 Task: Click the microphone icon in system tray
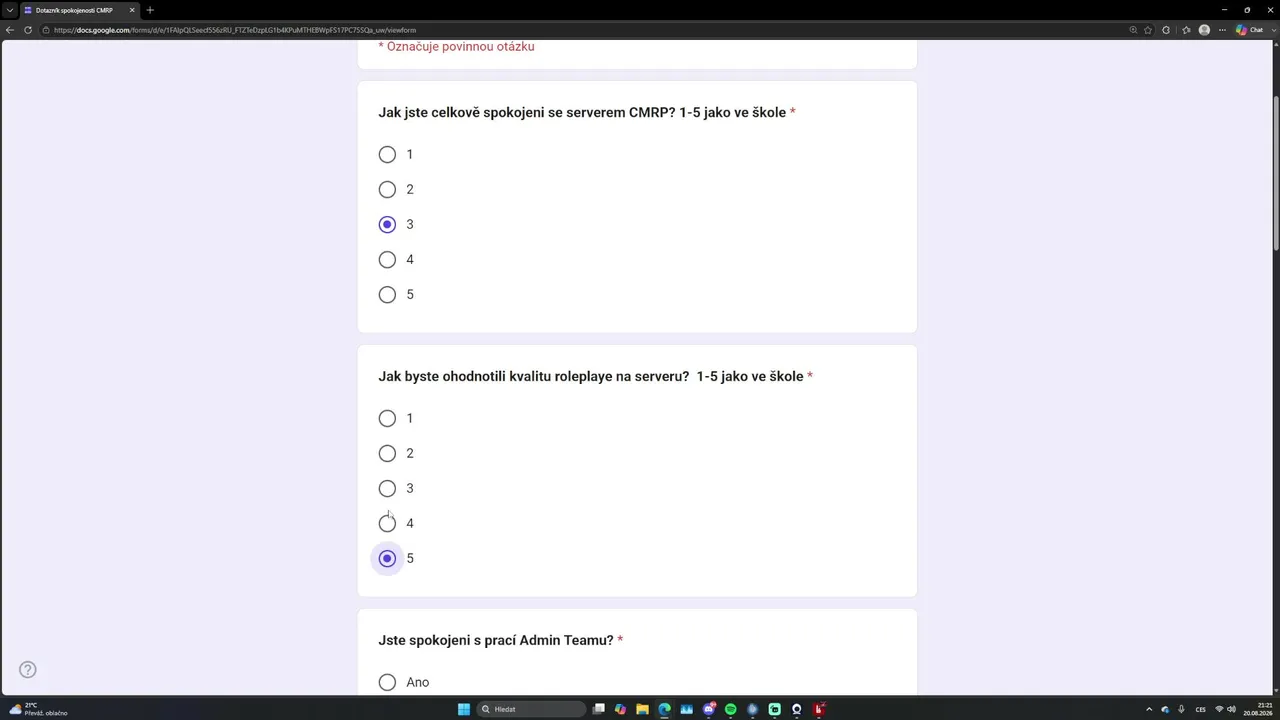(x=1181, y=709)
